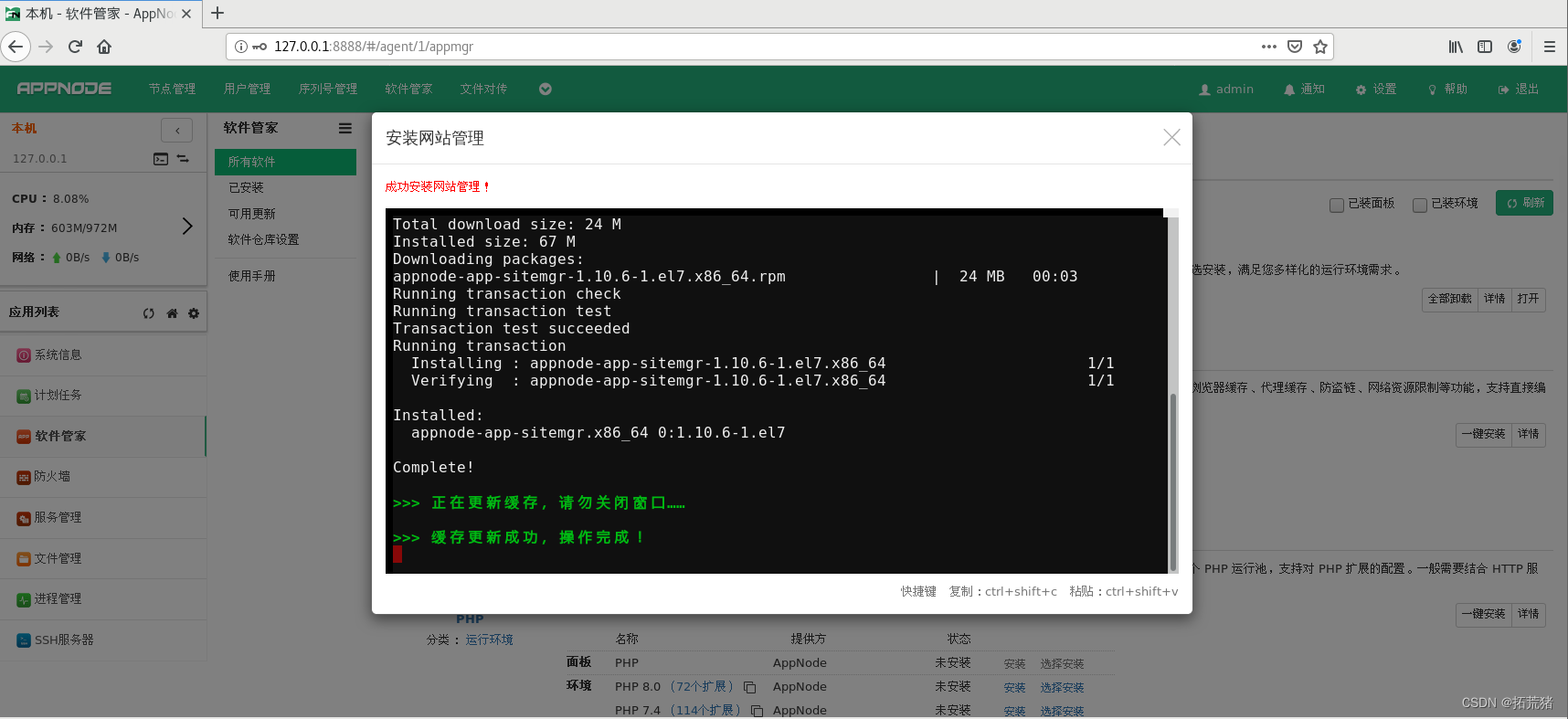The height and width of the screenshot is (719, 1568).
Task: Open page actions three-dot menu
Action: pos(1269,47)
